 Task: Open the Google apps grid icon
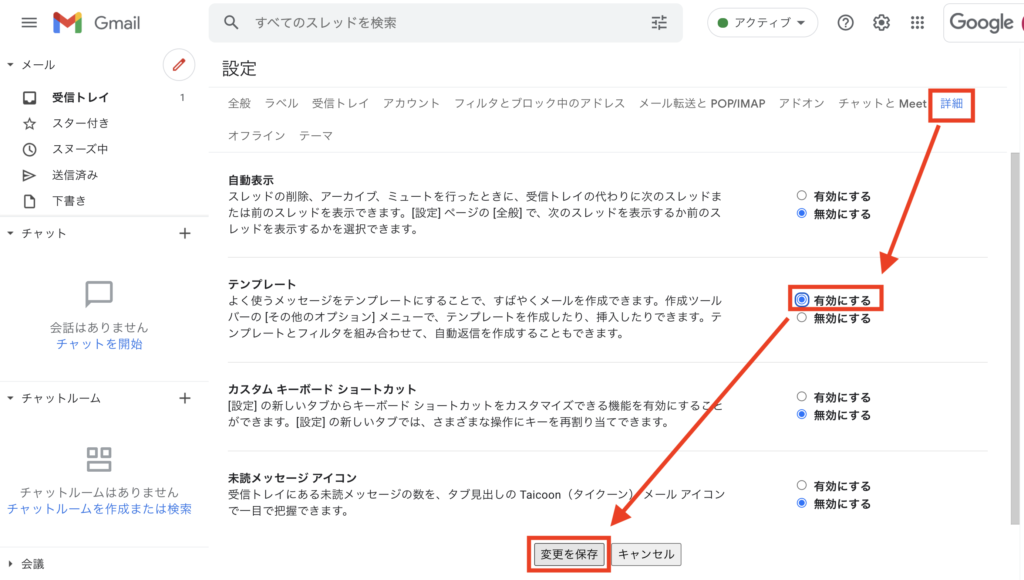tap(917, 22)
